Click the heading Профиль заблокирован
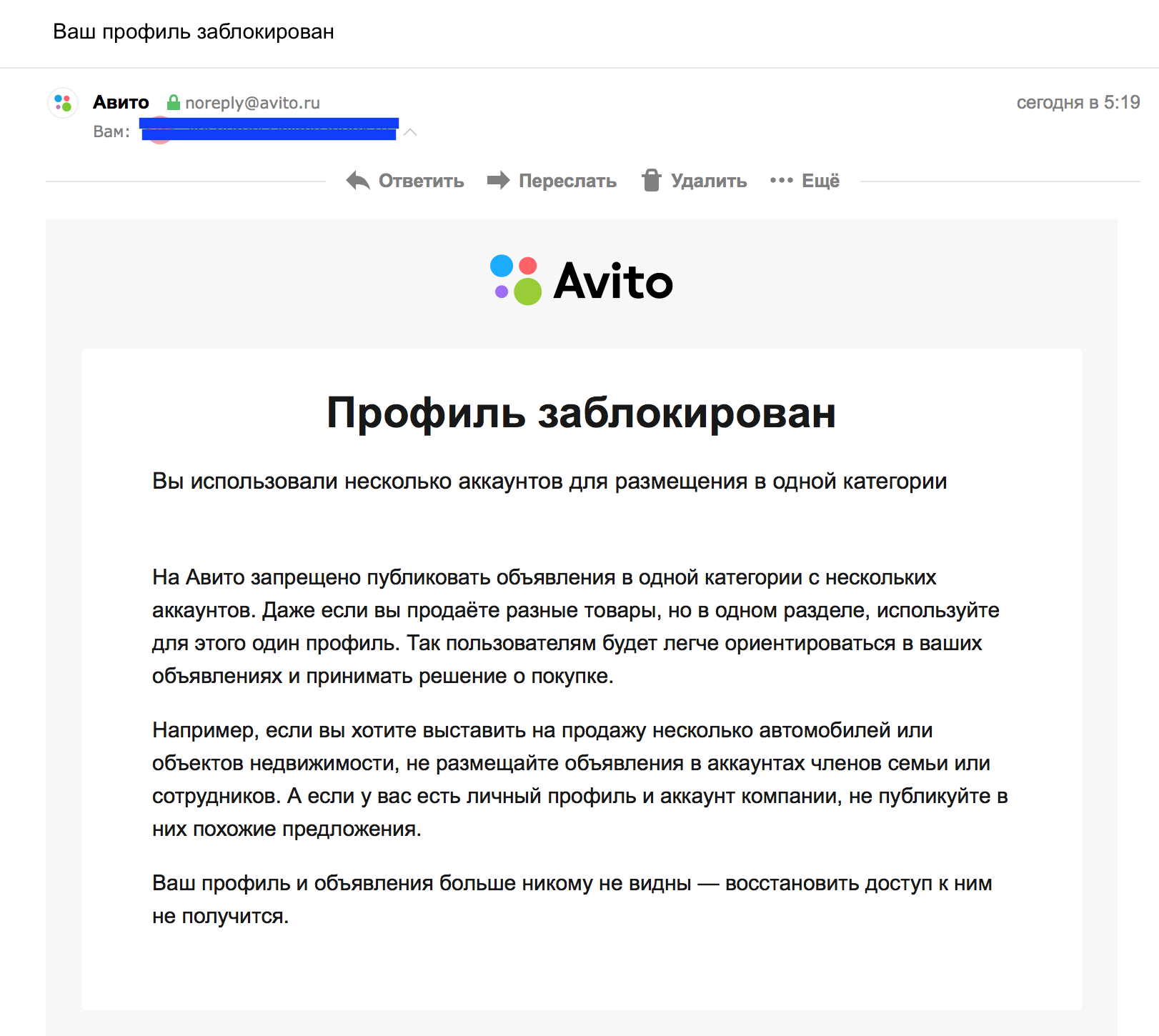The height and width of the screenshot is (1036, 1159). tap(582, 413)
